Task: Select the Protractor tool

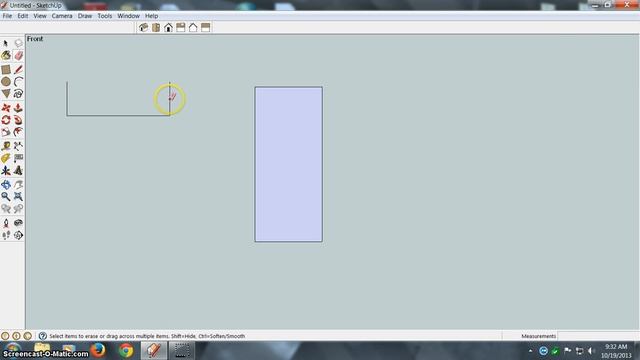Action: [6, 158]
